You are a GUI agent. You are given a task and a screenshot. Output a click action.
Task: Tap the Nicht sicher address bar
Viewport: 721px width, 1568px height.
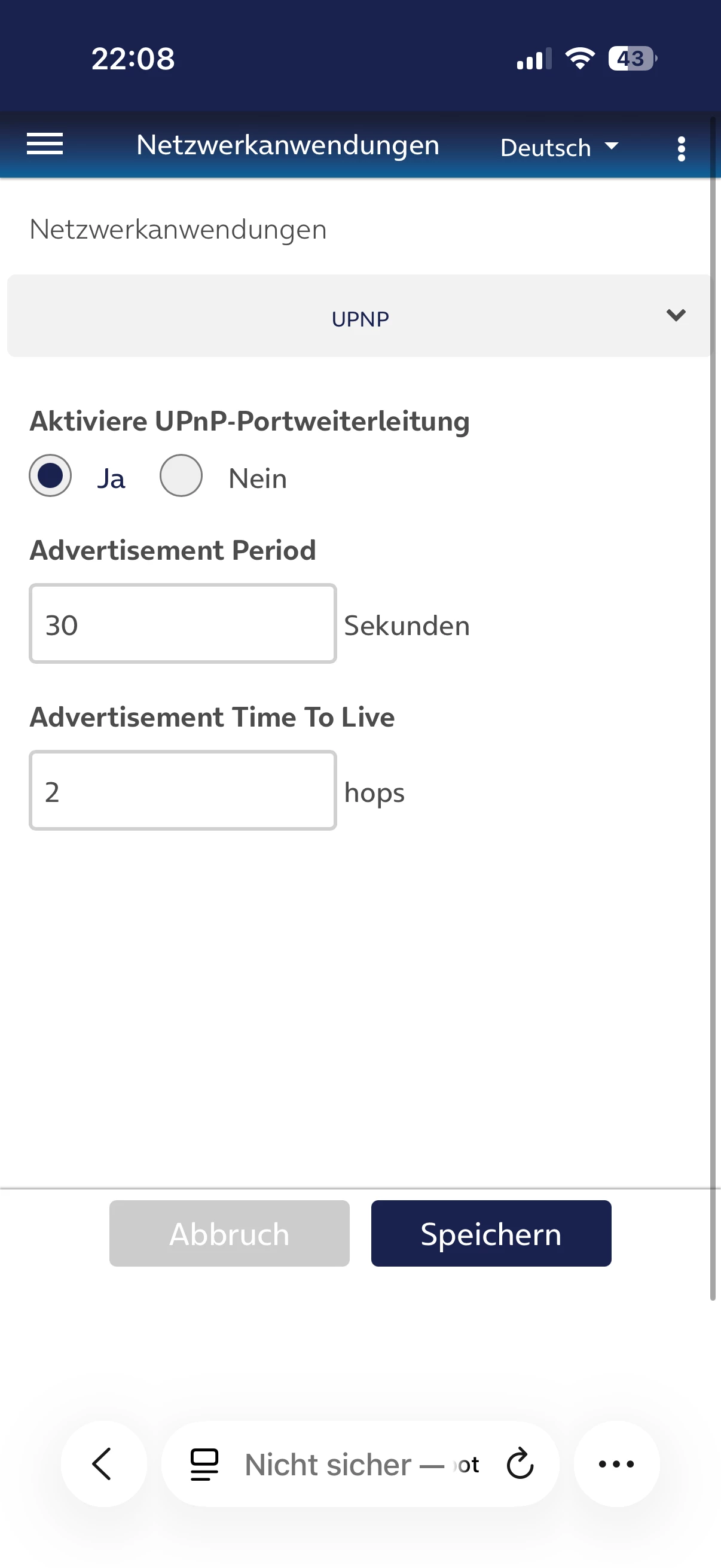click(x=360, y=1464)
